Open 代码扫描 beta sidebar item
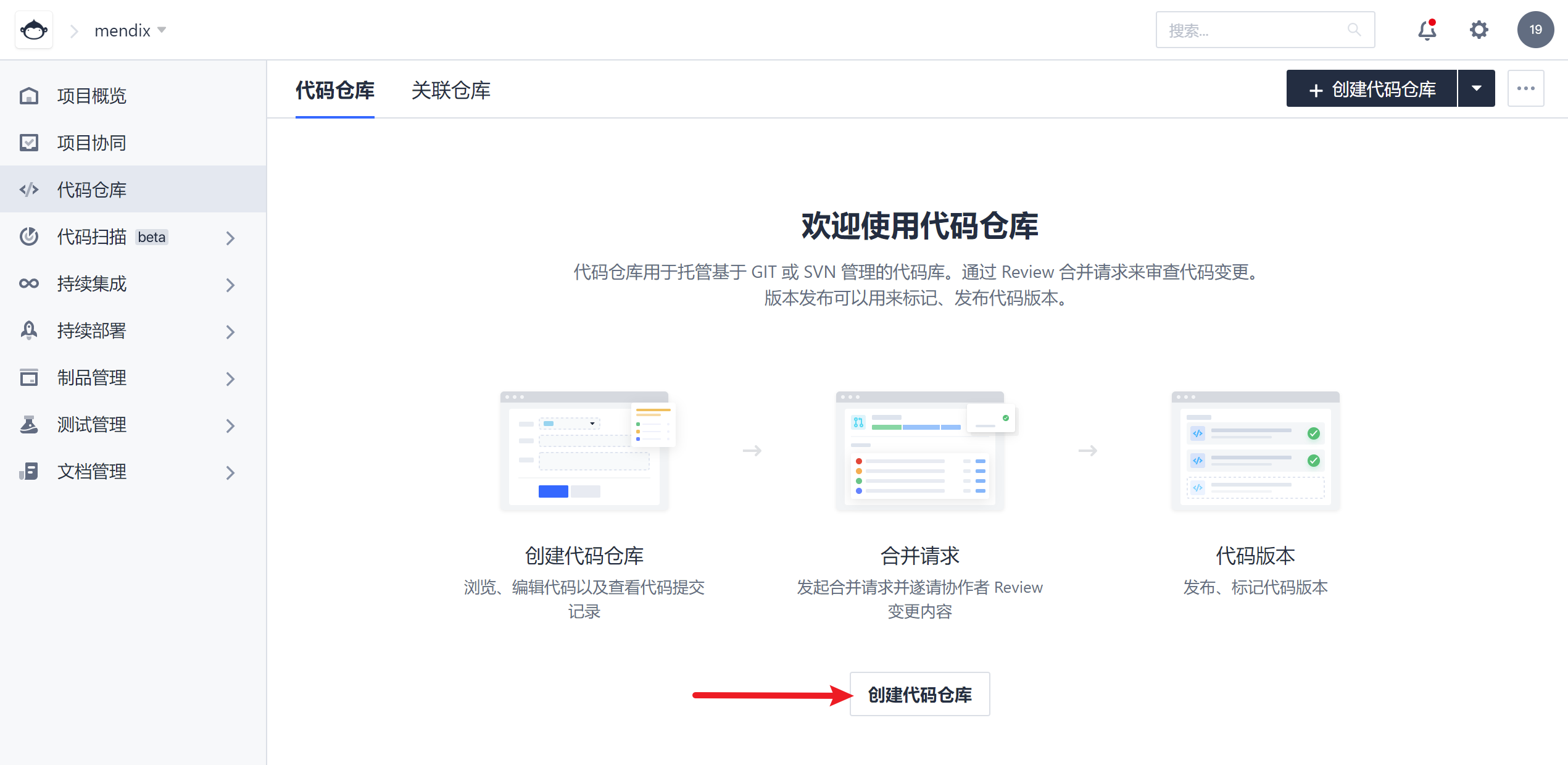 tap(133, 236)
